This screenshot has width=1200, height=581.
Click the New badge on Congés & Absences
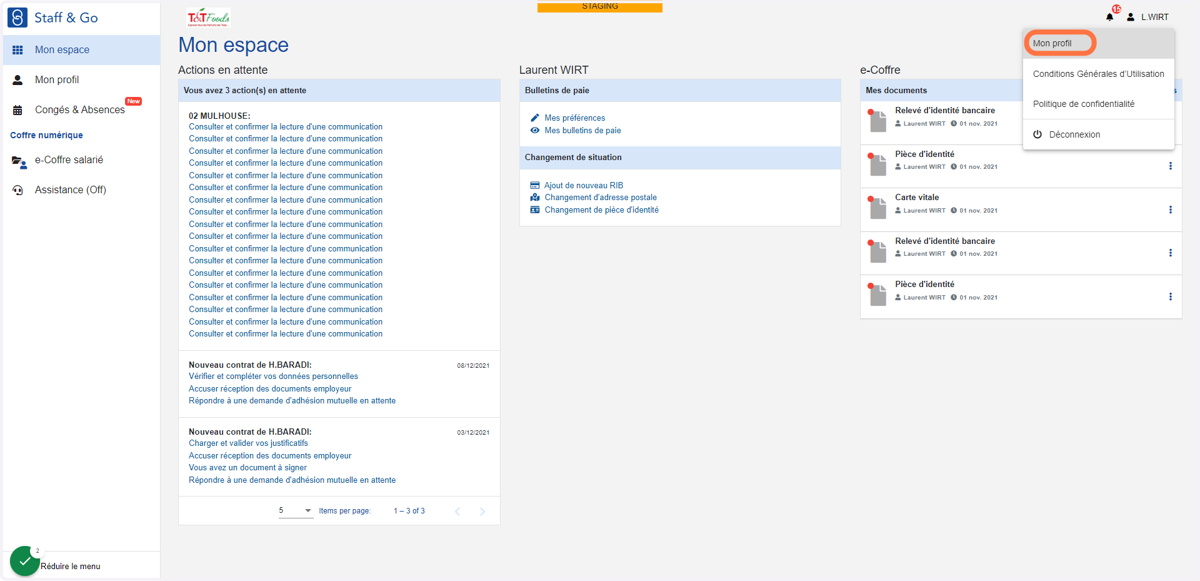[133, 101]
